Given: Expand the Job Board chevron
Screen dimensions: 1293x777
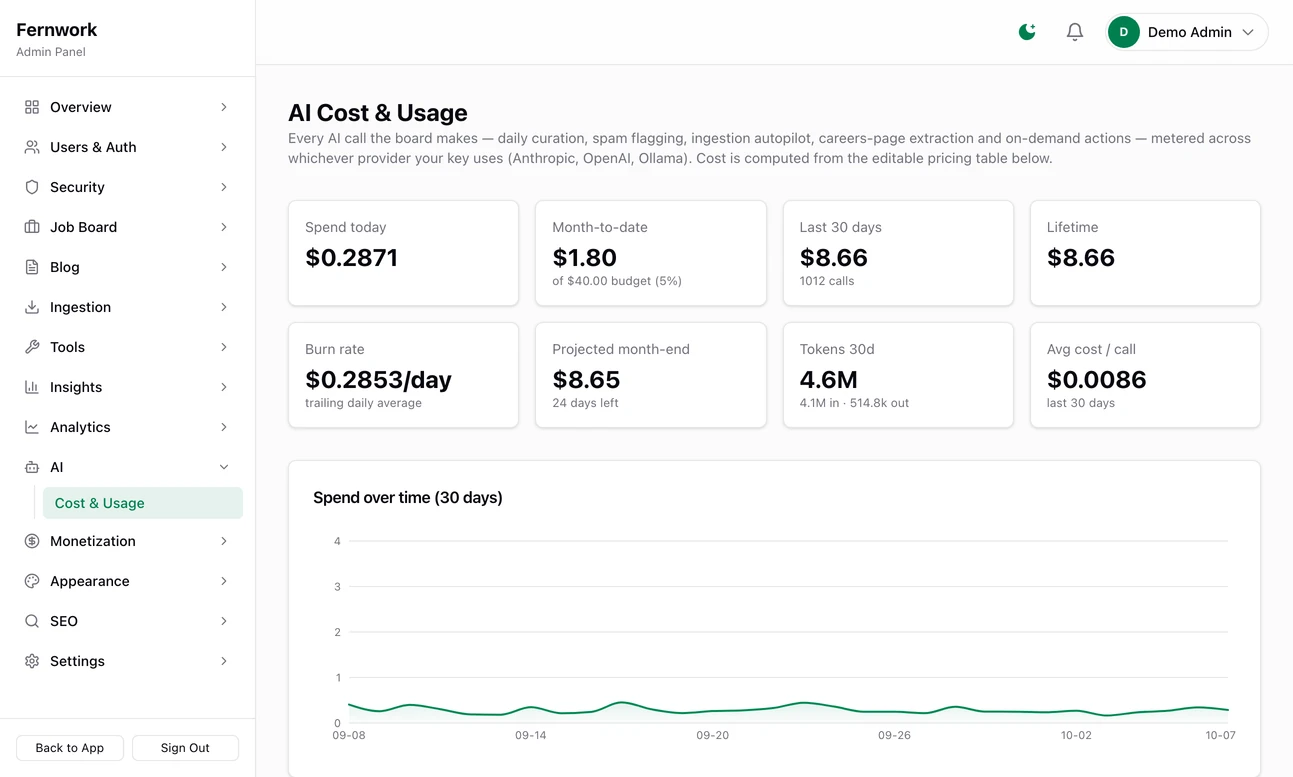Looking at the screenshot, I should 224,227.
